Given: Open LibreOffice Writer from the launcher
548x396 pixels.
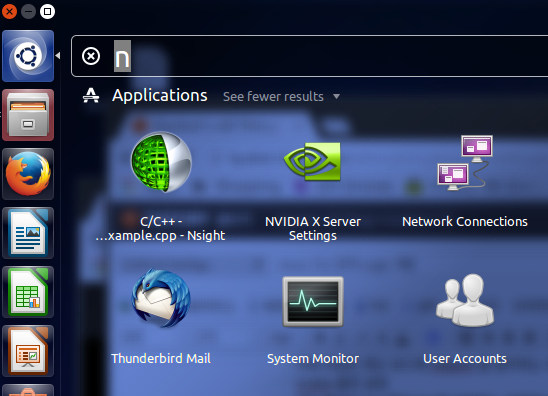Looking at the screenshot, I should click(28, 233).
